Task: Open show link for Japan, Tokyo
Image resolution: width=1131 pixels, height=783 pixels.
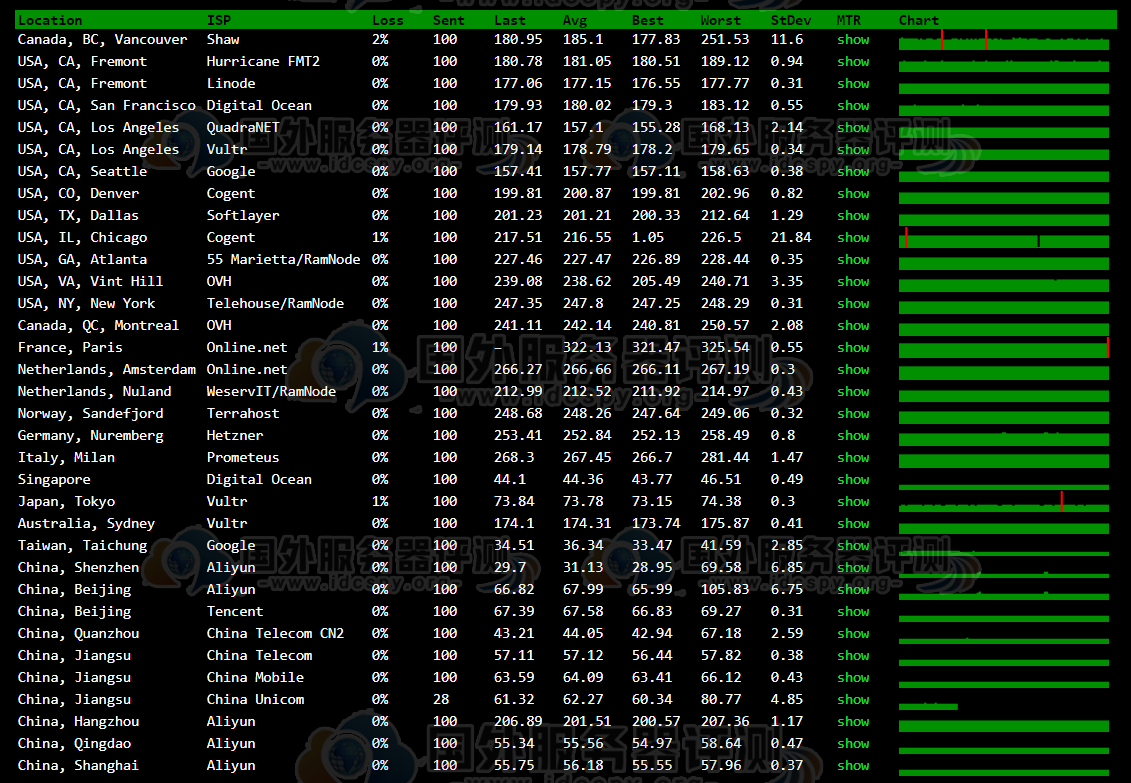Action: coord(853,502)
